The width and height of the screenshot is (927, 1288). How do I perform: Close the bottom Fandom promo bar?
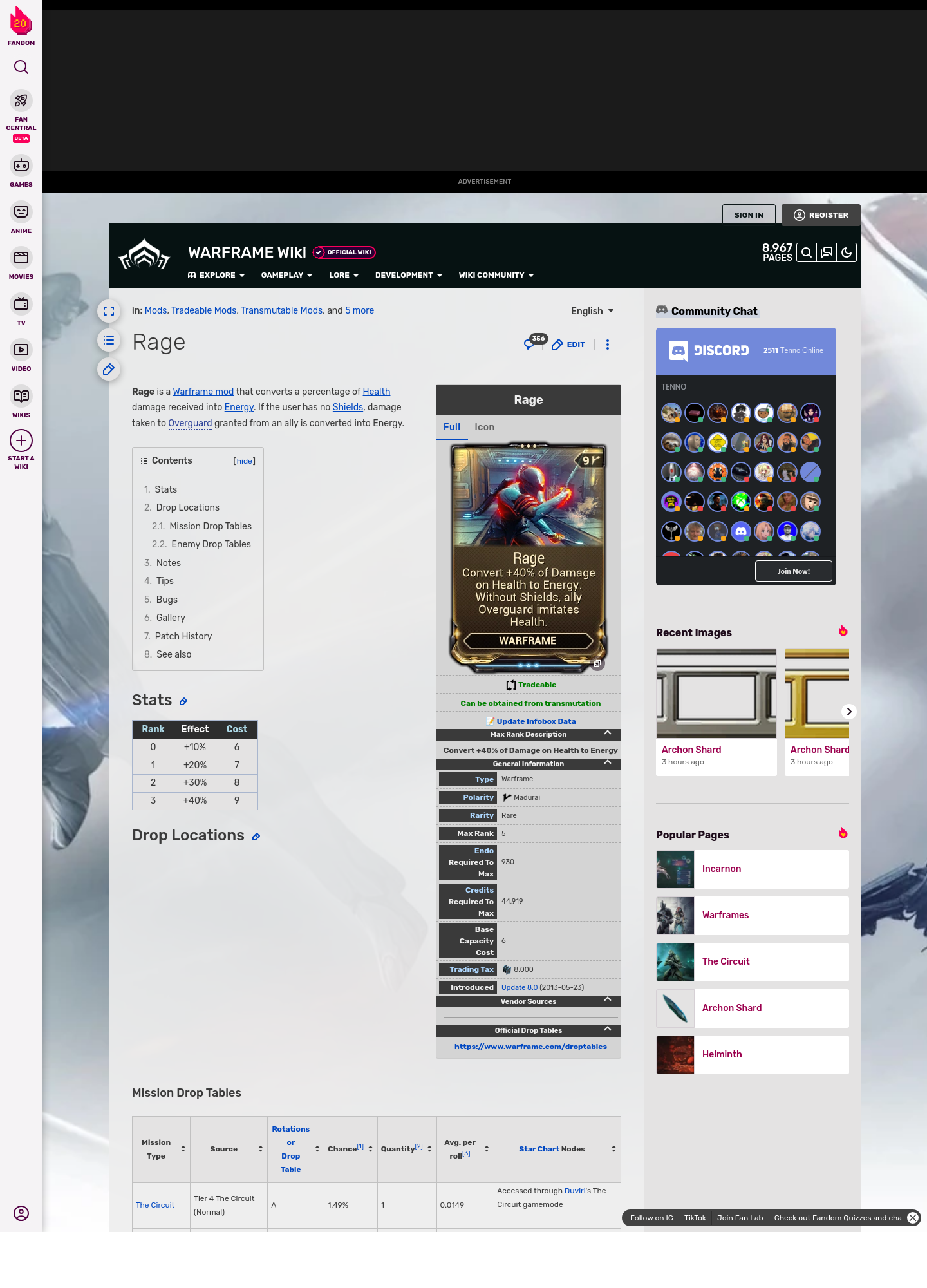tap(913, 1218)
